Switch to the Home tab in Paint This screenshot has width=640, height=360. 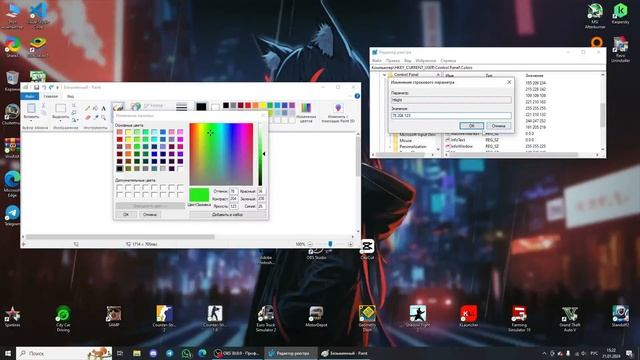(x=51, y=96)
